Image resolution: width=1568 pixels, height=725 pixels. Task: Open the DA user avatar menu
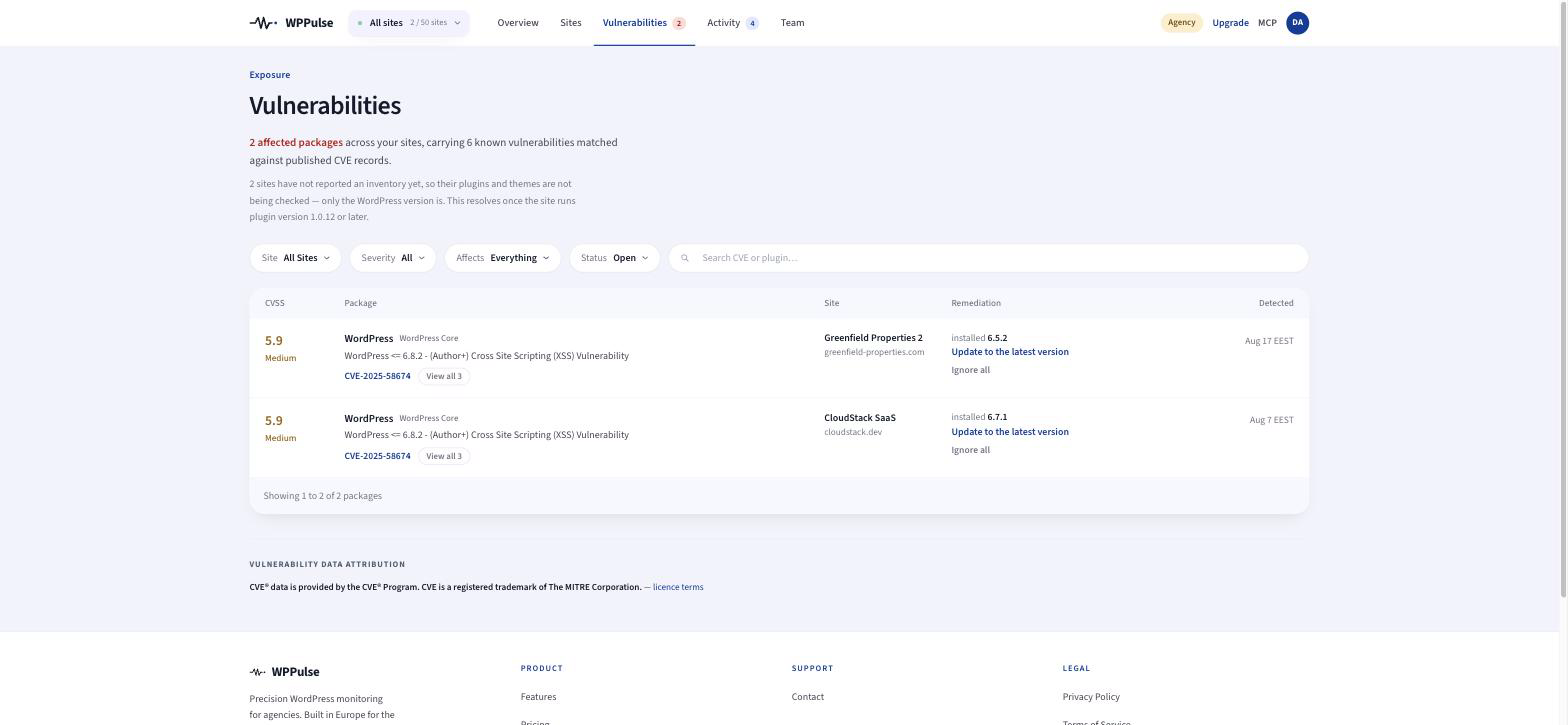[x=1298, y=23]
